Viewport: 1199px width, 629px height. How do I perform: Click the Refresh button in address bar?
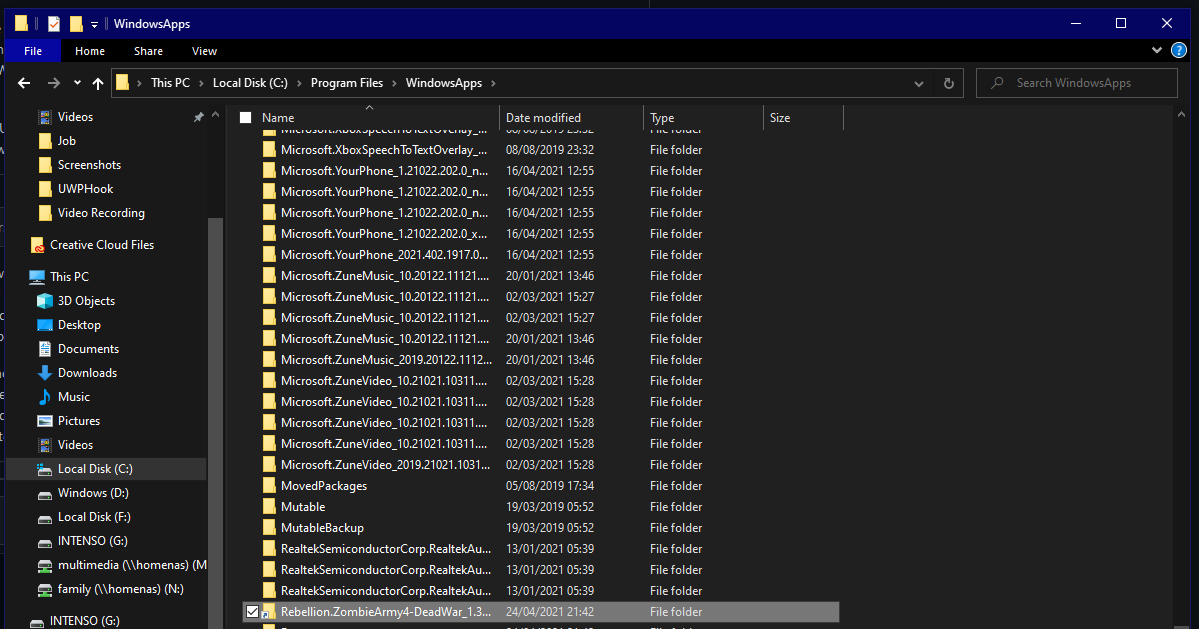click(949, 83)
